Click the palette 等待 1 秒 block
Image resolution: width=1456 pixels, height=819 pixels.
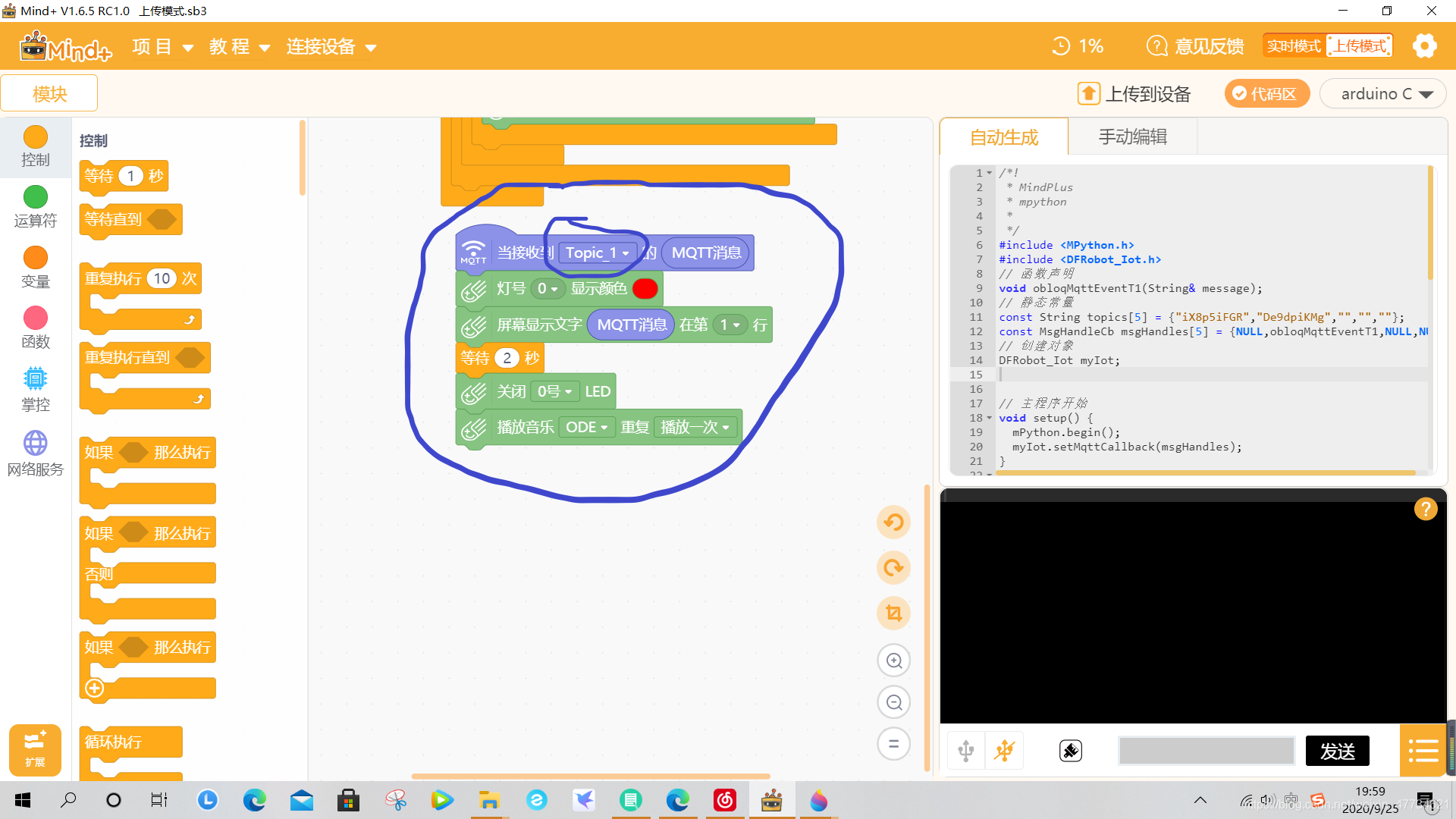tap(124, 177)
